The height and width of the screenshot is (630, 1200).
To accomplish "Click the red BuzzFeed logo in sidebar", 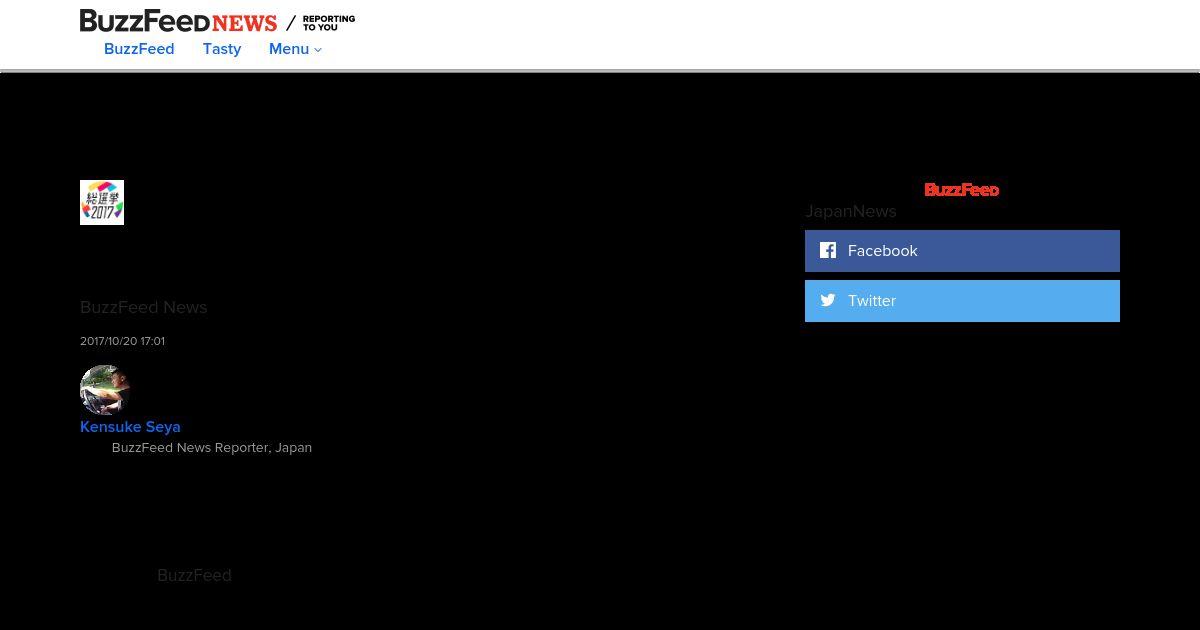I will coord(962,190).
